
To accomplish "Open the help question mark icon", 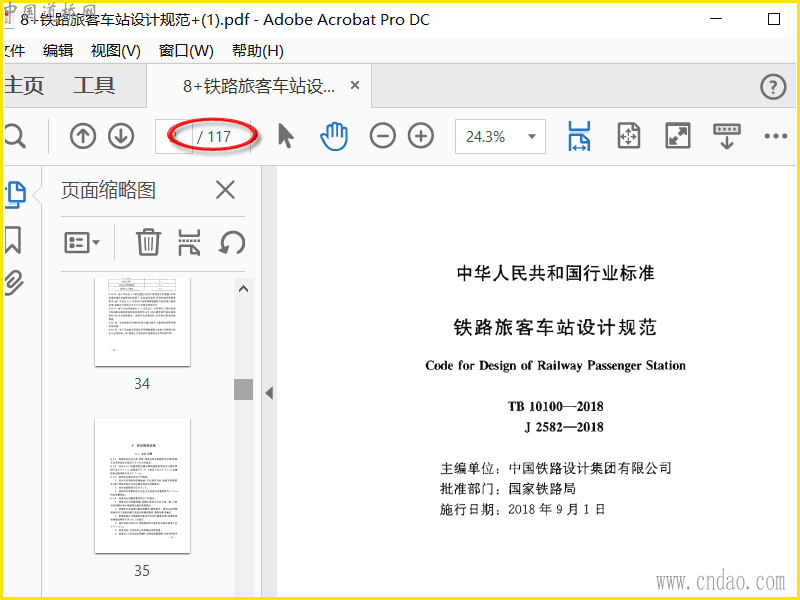I will point(773,87).
